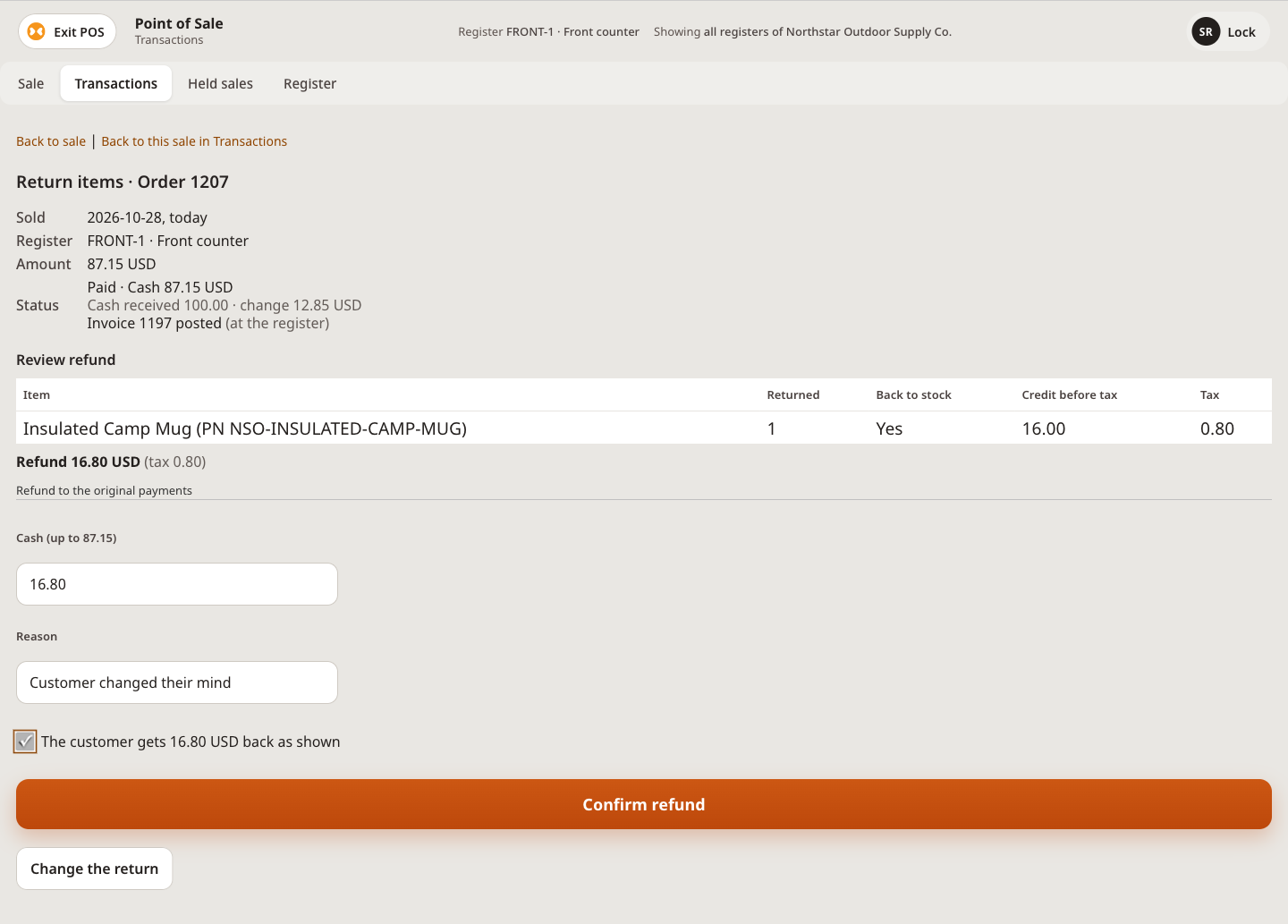Image resolution: width=1288 pixels, height=924 pixels.
Task: Click the Back to stock column header
Action: tap(913, 395)
